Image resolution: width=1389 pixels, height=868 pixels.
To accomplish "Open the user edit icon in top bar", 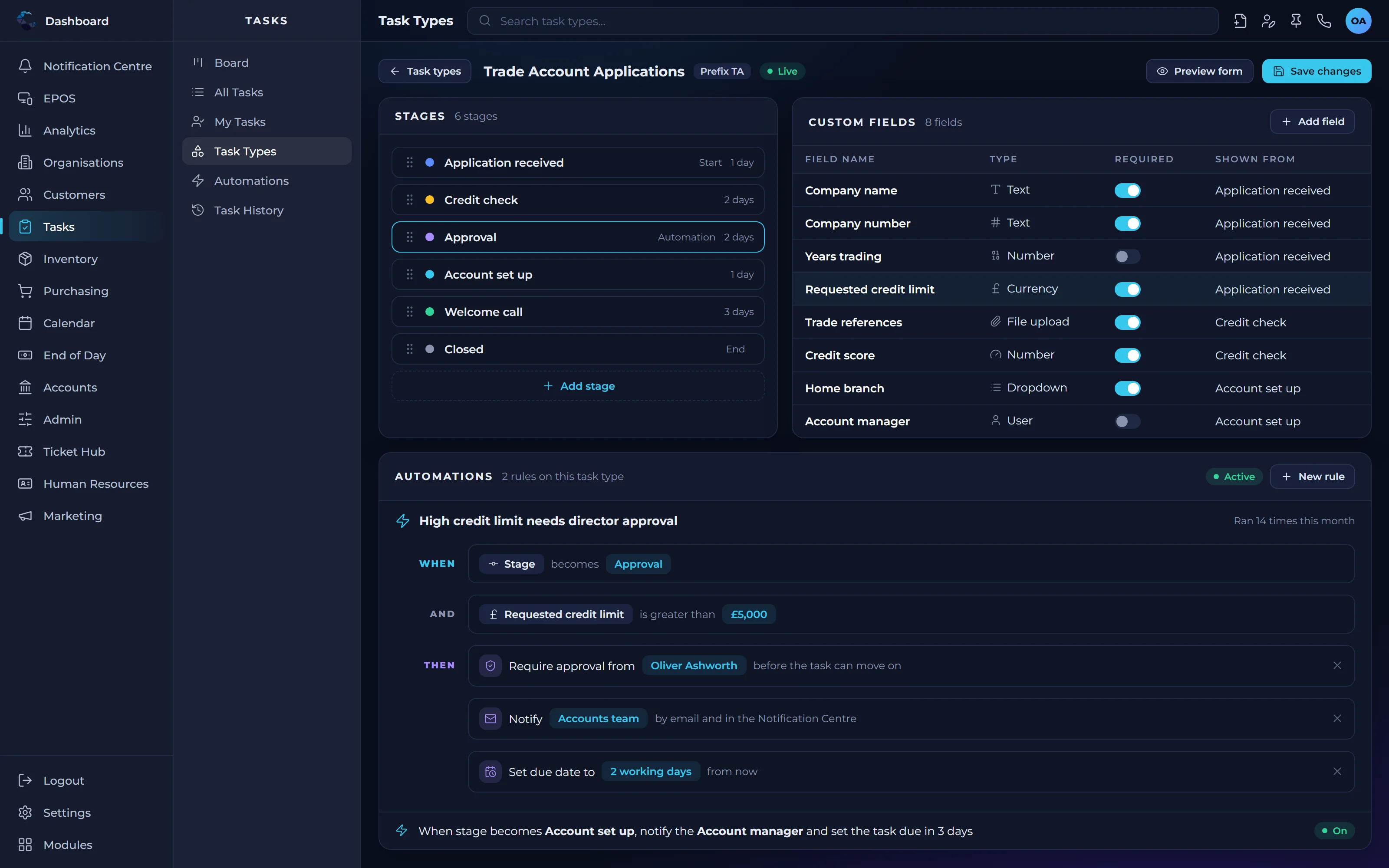I will click(1268, 21).
